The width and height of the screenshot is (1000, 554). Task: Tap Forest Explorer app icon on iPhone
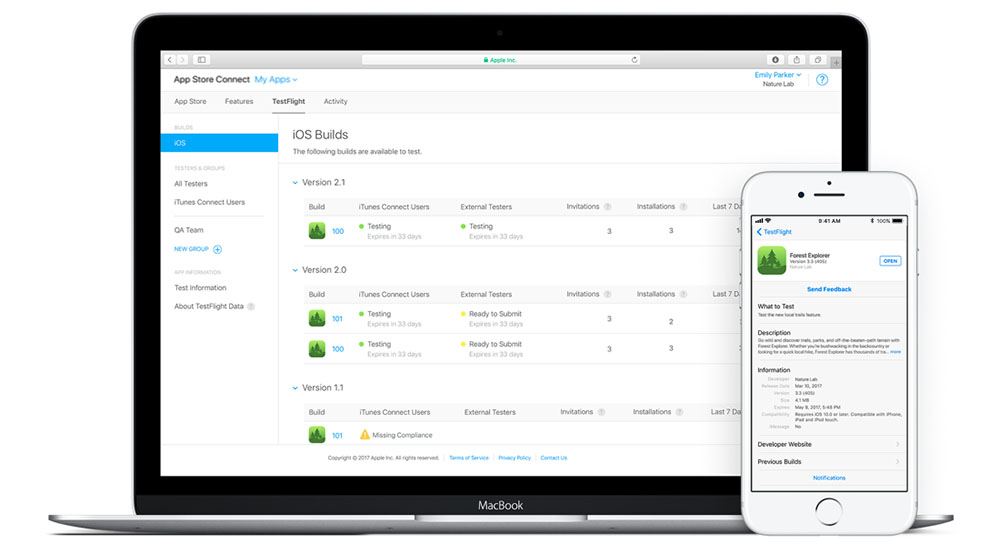[x=772, y=261]
